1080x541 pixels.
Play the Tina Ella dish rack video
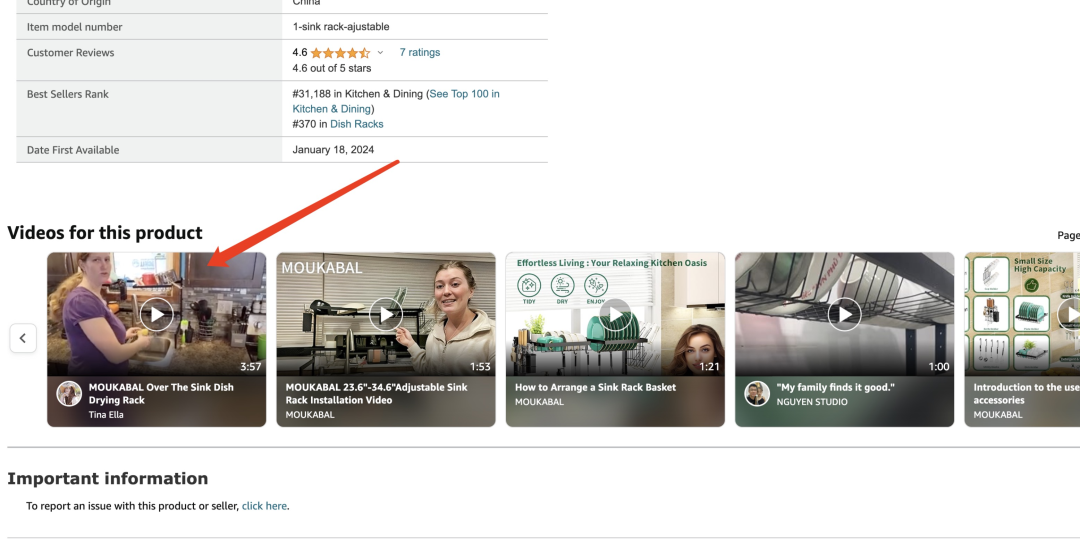157,314
